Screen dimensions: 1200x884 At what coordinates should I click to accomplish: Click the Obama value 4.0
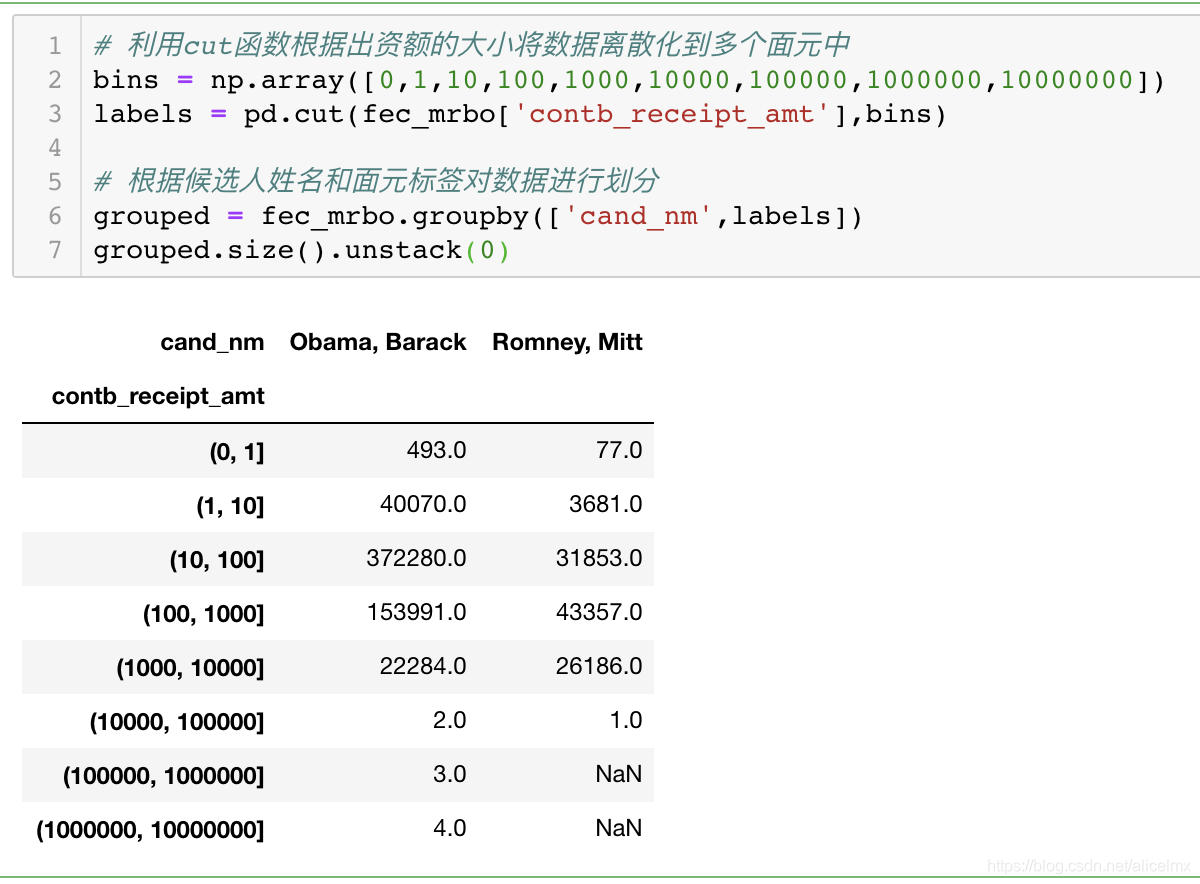(449, 829)
